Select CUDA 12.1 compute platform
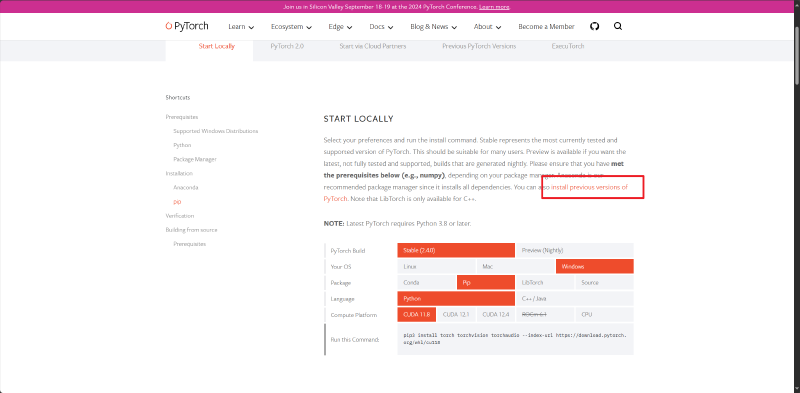Screen dimensions: 800x393 coord(456,314)
